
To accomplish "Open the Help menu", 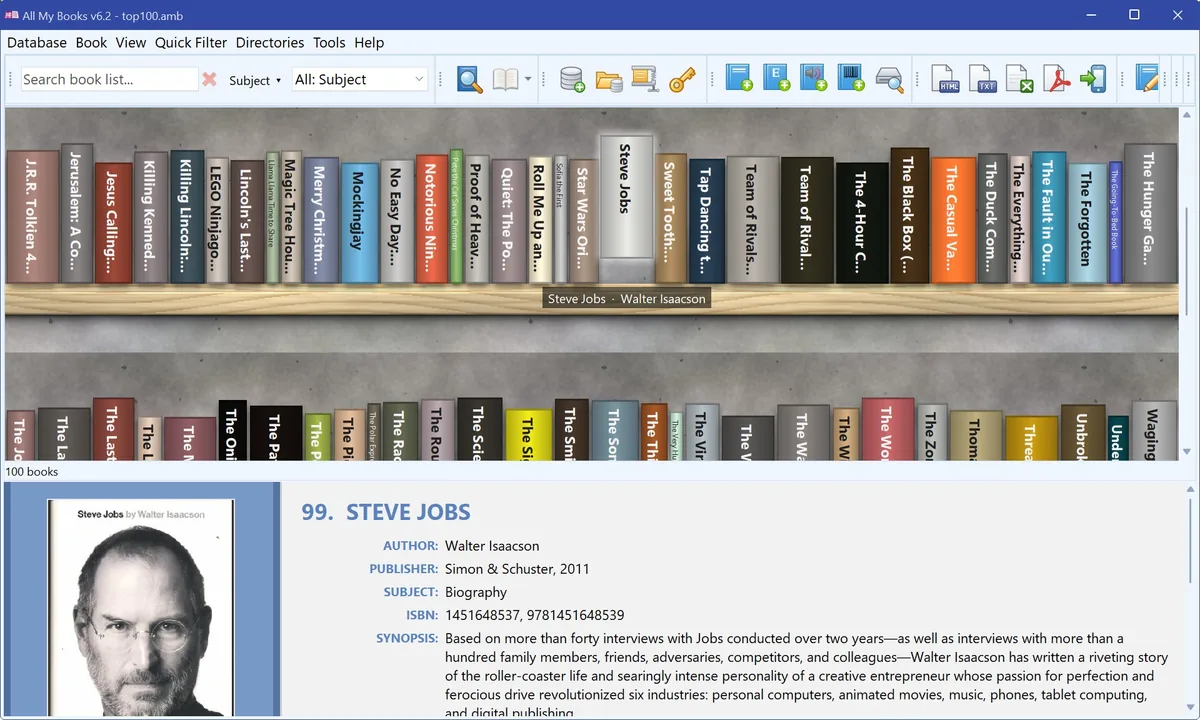I will pyautogui.click(x=369, y=42).
